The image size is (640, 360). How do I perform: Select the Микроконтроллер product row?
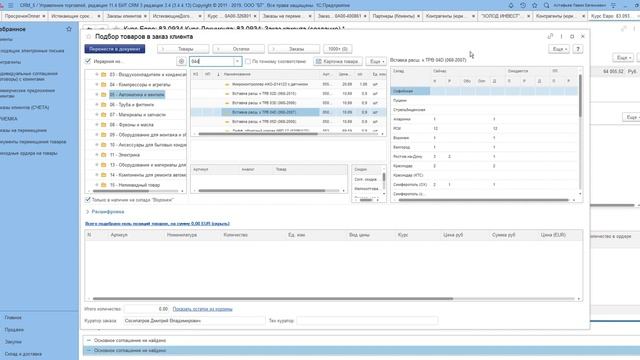tap(288, 84)
